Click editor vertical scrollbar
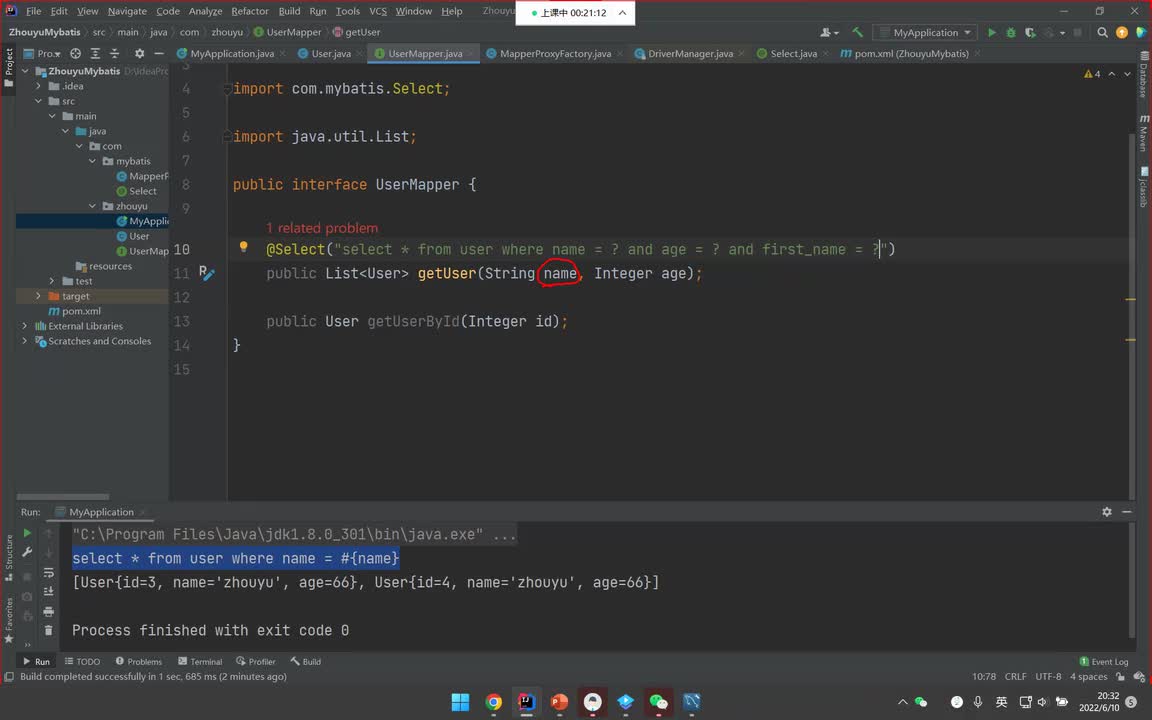The width and height of the screenshot is (1152, 720). point(1131,316)
